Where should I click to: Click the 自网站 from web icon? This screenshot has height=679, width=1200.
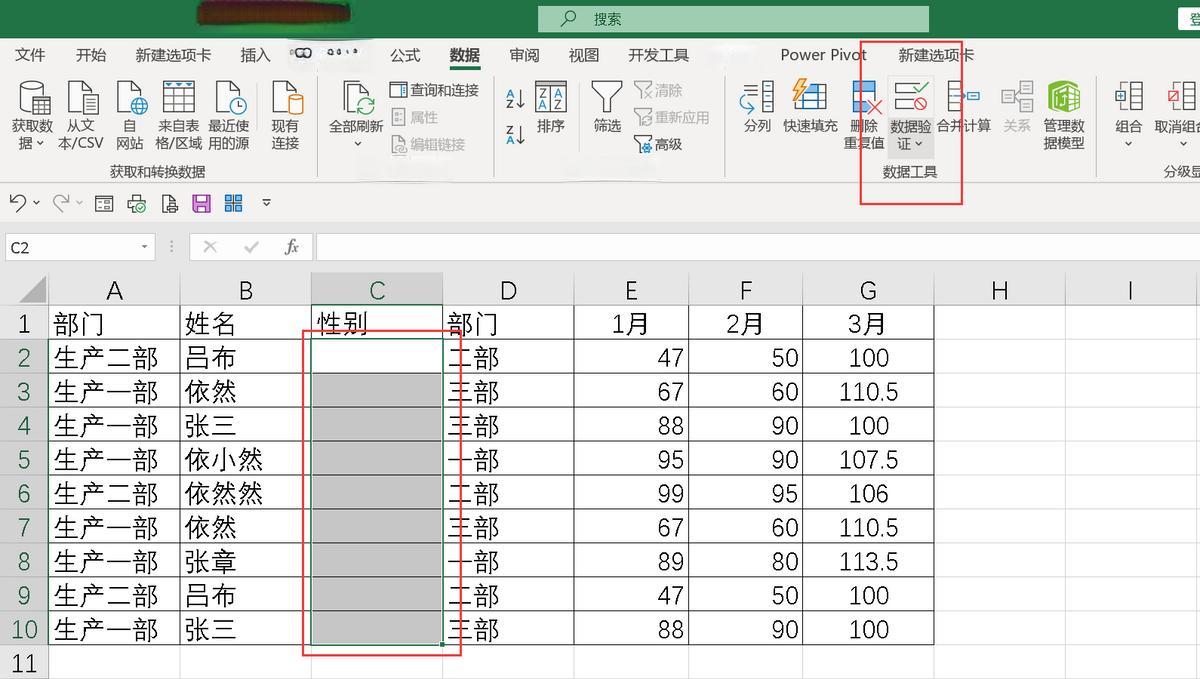point(130,98)
